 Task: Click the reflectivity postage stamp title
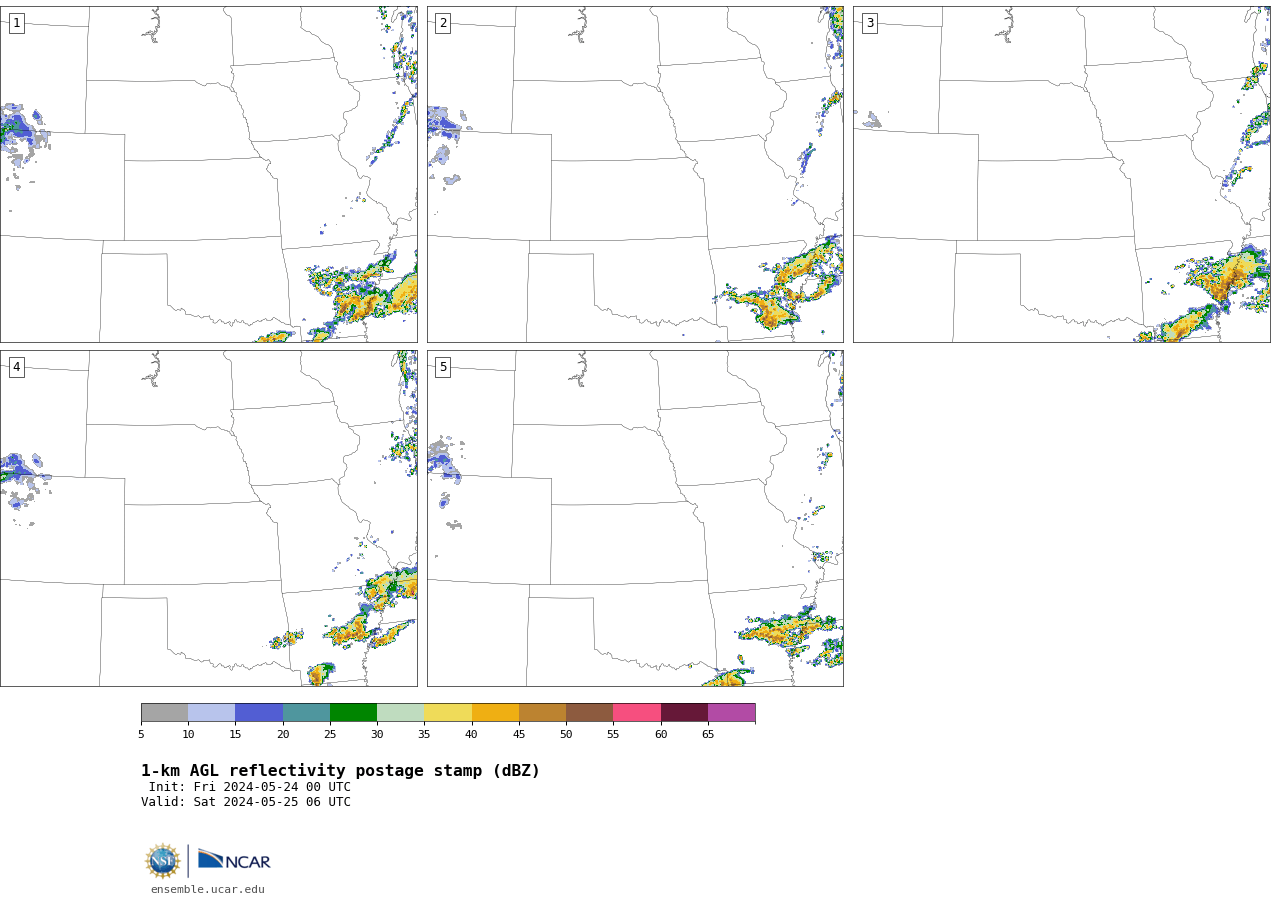pos(340,771)
